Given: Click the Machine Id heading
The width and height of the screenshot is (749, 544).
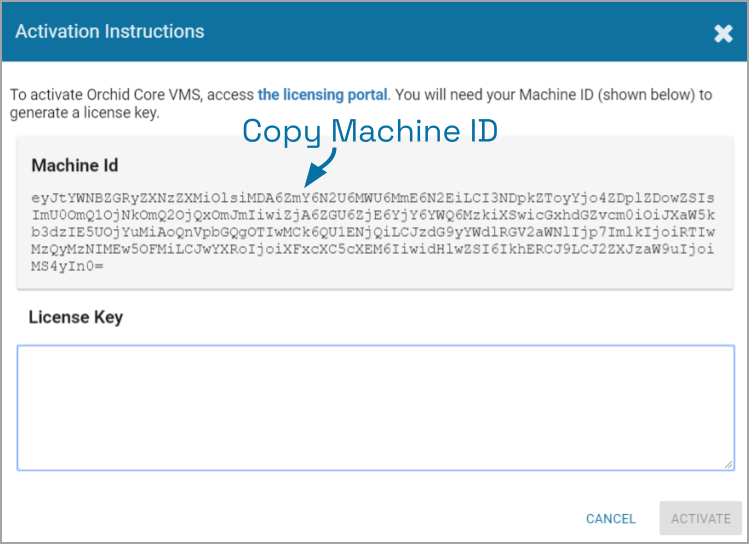Looking at the screenshot, I should pos(75,165).
